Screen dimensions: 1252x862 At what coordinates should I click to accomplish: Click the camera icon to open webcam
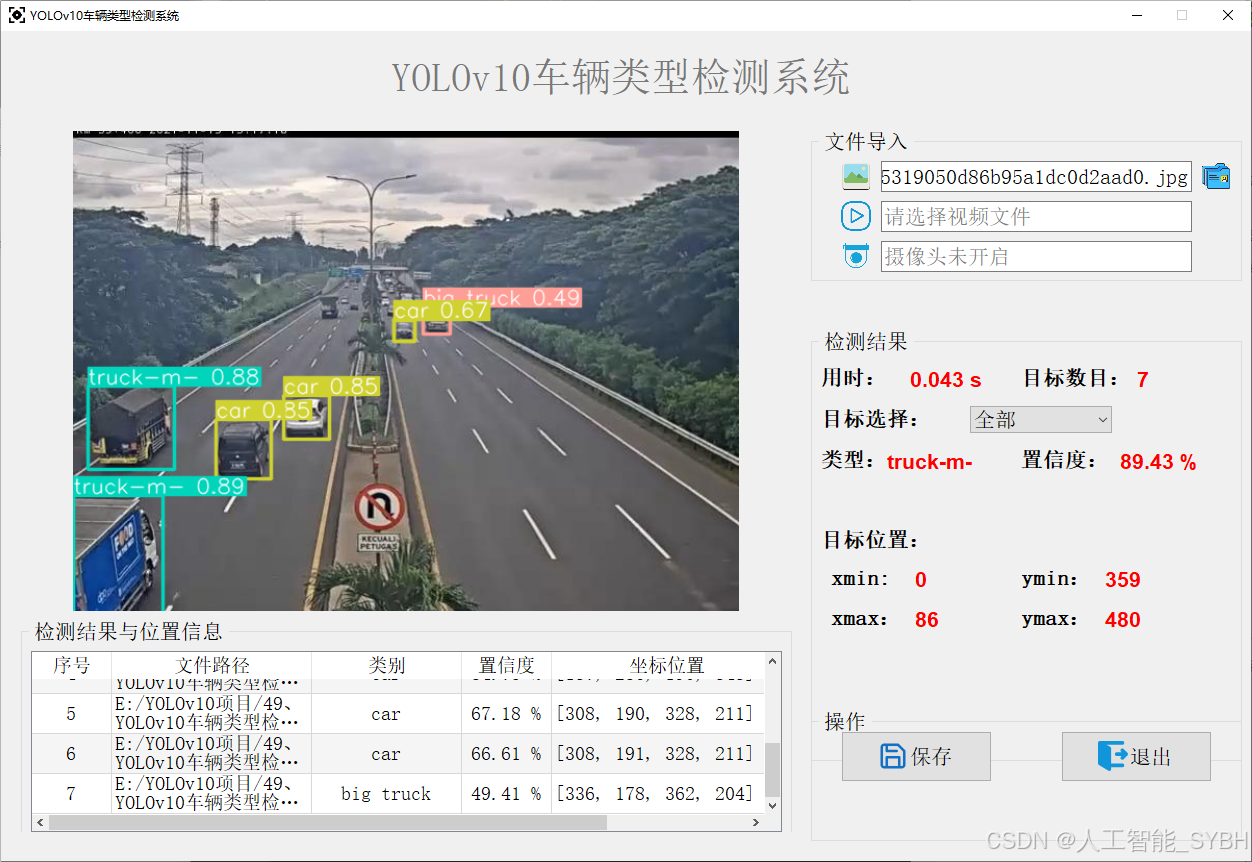[856, 256]
